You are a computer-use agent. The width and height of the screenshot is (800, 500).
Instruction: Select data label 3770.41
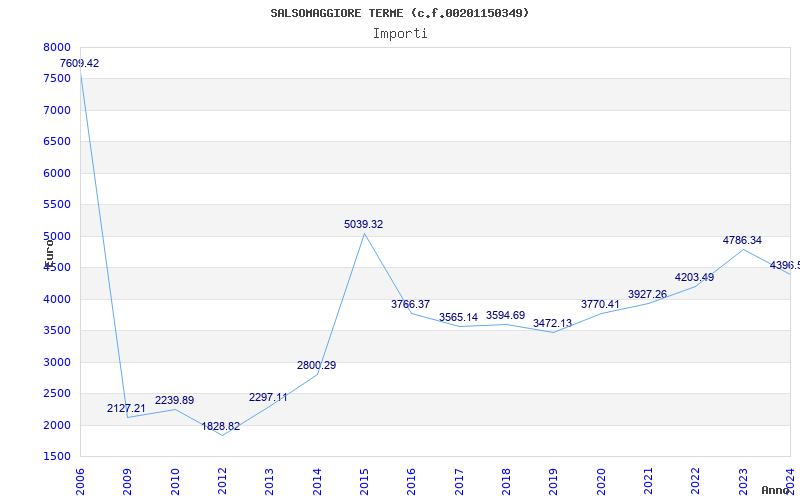point(600,305)
